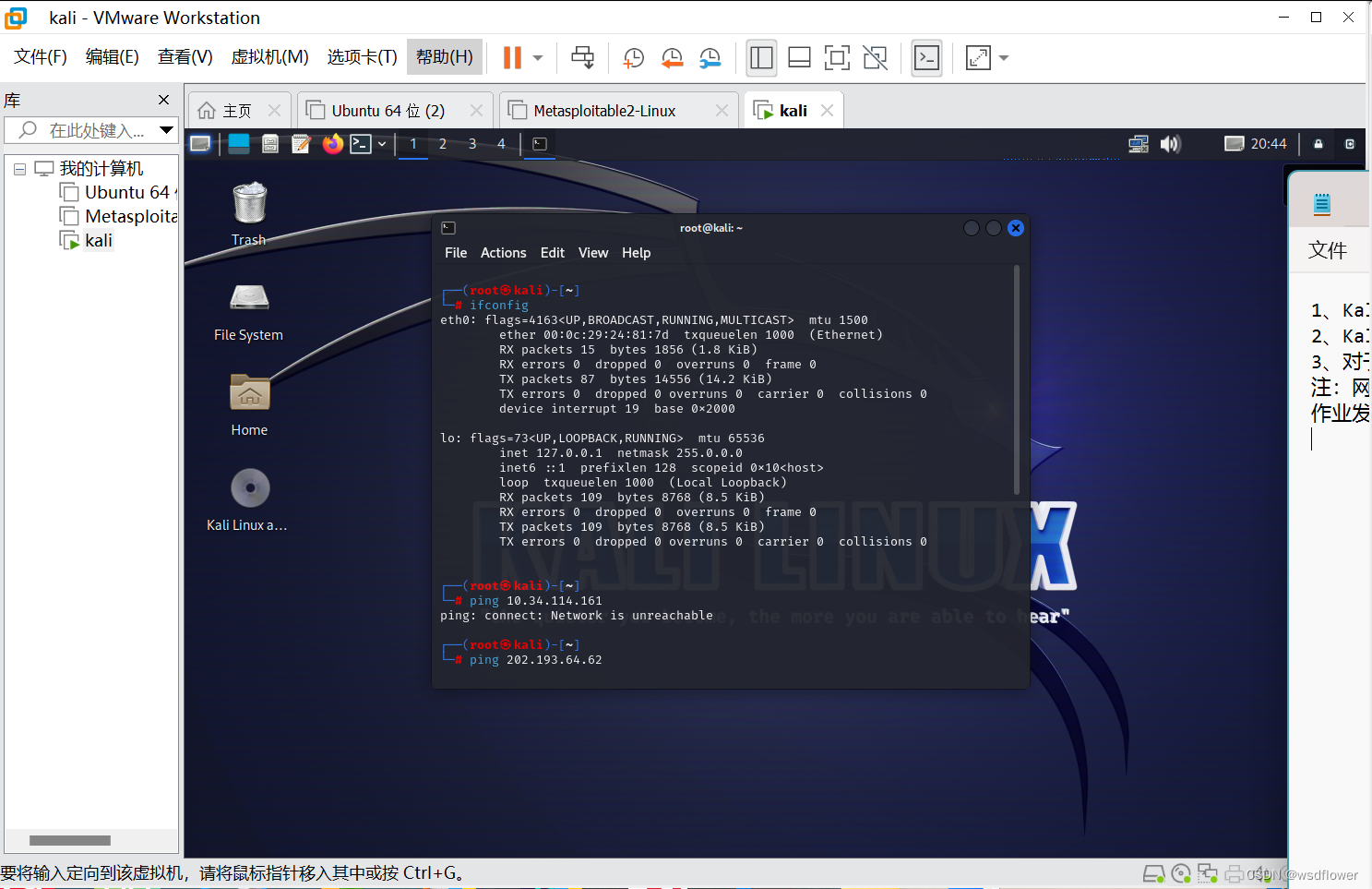
Task: Launch terminal emulator from the Kali panel
Action: point(361,143)
